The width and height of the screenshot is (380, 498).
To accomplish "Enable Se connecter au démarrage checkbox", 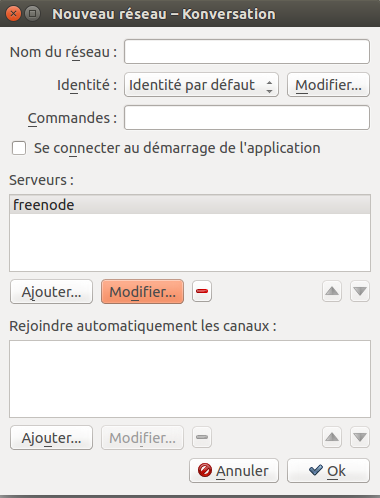I will pos(19,148).
